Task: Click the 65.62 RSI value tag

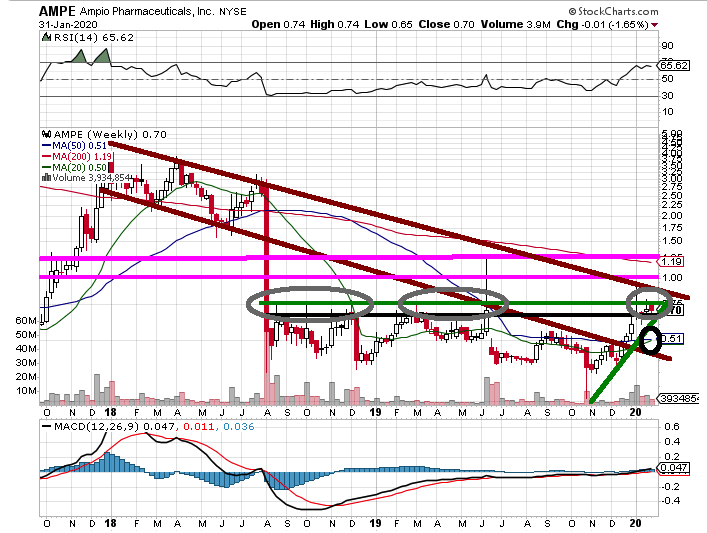Action: (674, 65)
